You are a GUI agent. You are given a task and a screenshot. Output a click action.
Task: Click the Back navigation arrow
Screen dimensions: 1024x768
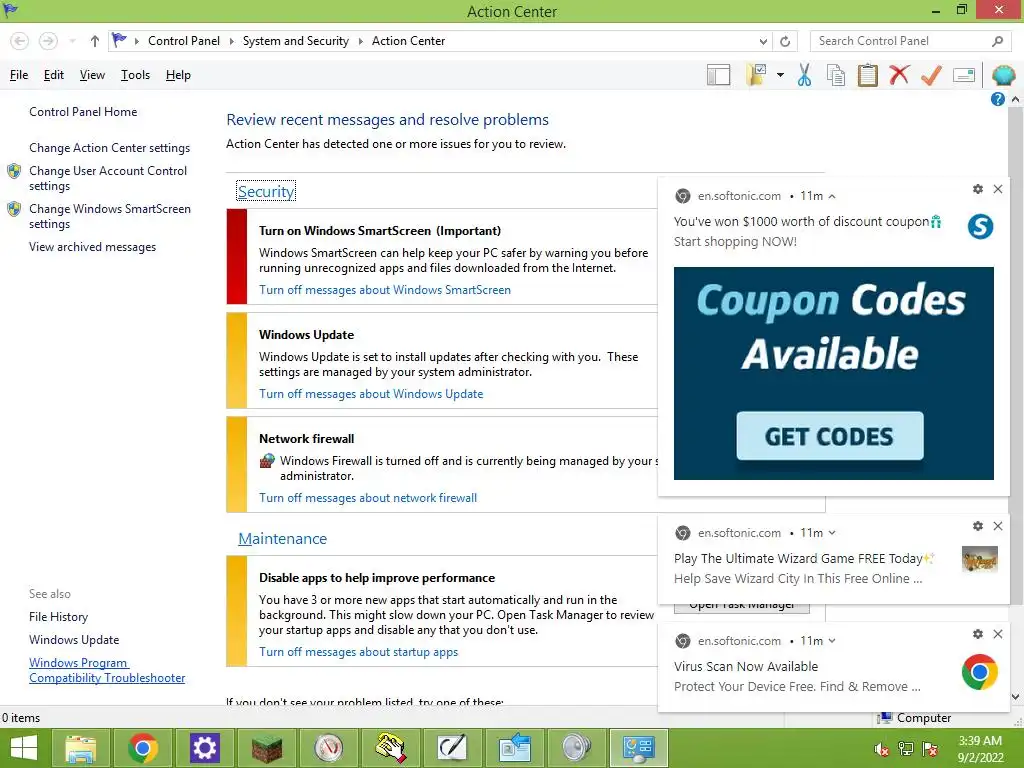coord(20,41)
